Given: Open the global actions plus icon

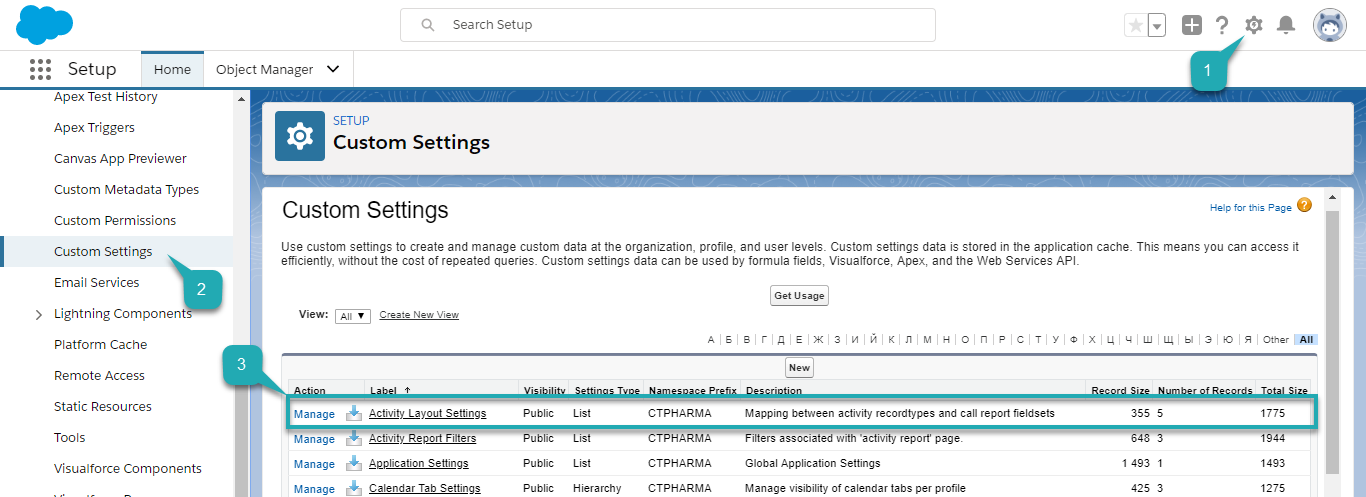Looking at the screenshot, I should 1191,25.
